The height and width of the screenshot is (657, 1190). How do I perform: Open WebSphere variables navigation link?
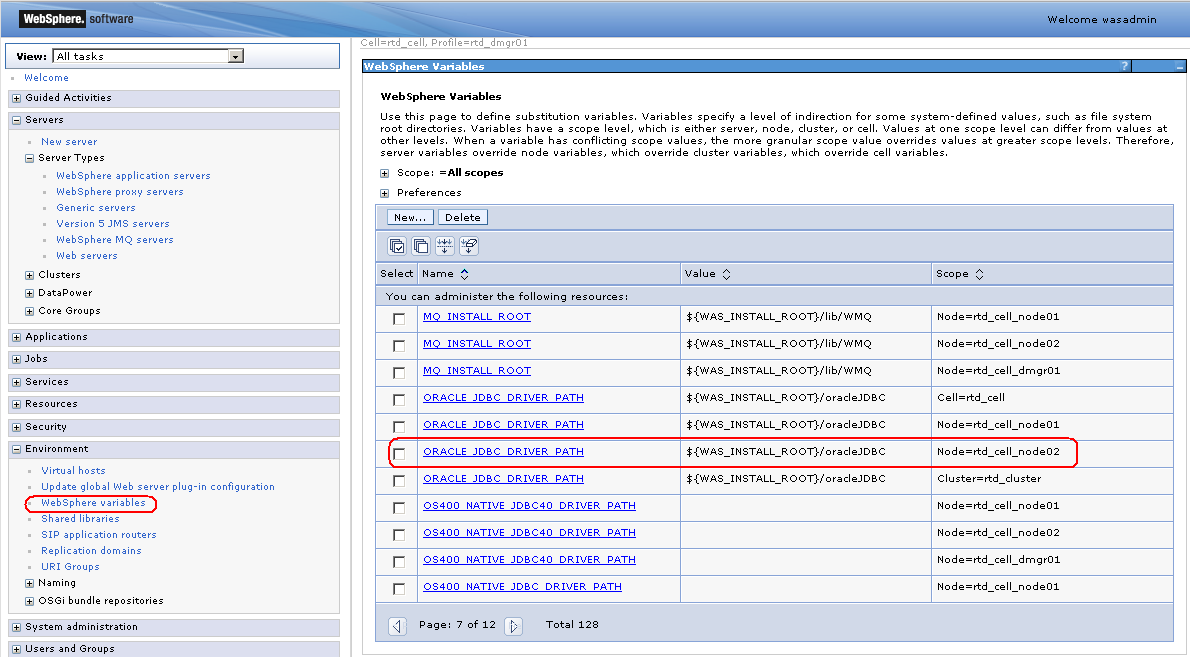(x=93, y=502)
